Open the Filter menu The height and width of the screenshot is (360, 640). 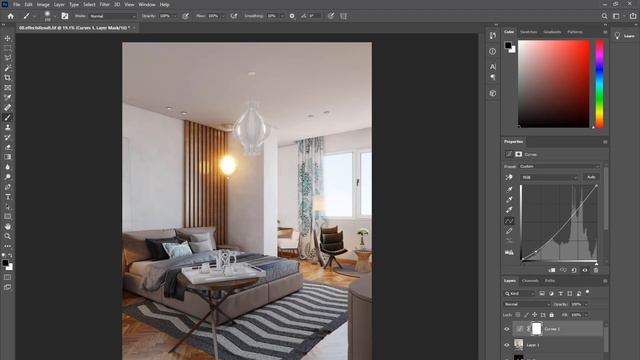click(104, 4)
